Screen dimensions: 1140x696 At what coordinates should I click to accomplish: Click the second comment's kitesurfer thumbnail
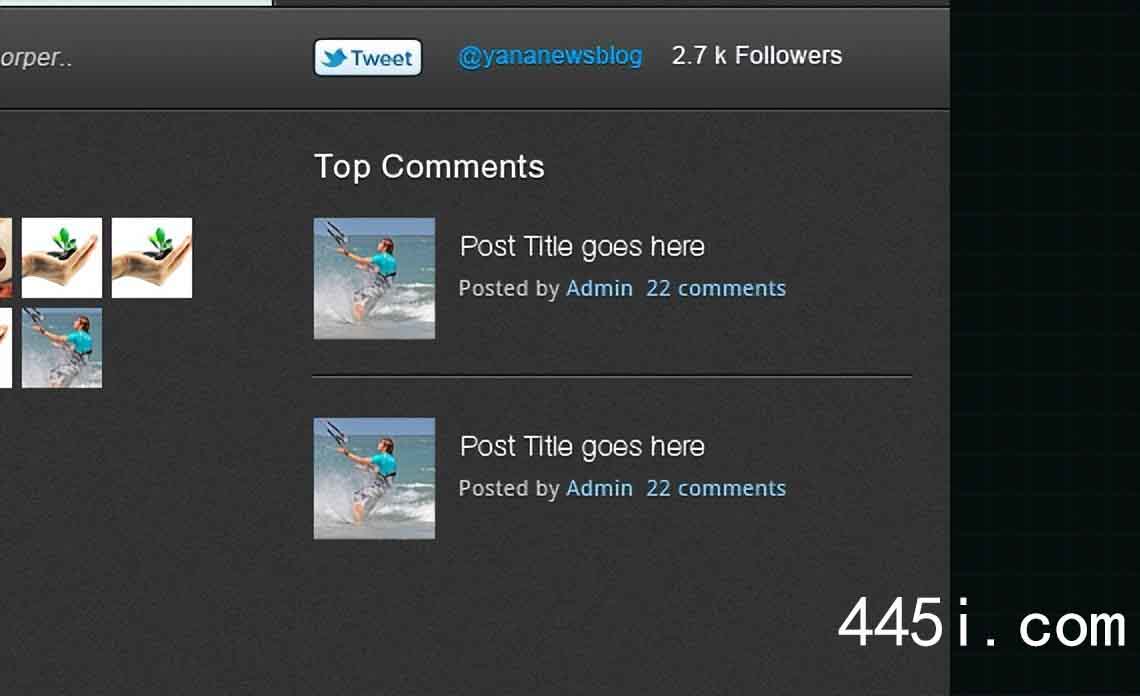click(374, 479)
